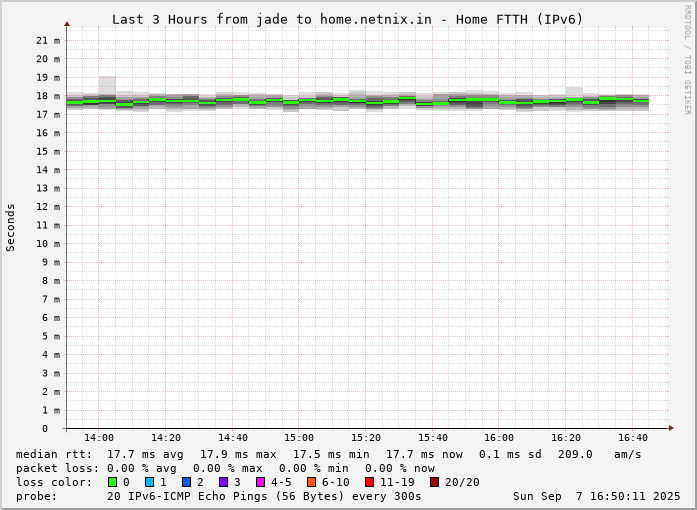Image resolution: width=697 pixels, height=510 pixels.
Task: Click the 15:40 time axis label
Action: click(433, 438)
